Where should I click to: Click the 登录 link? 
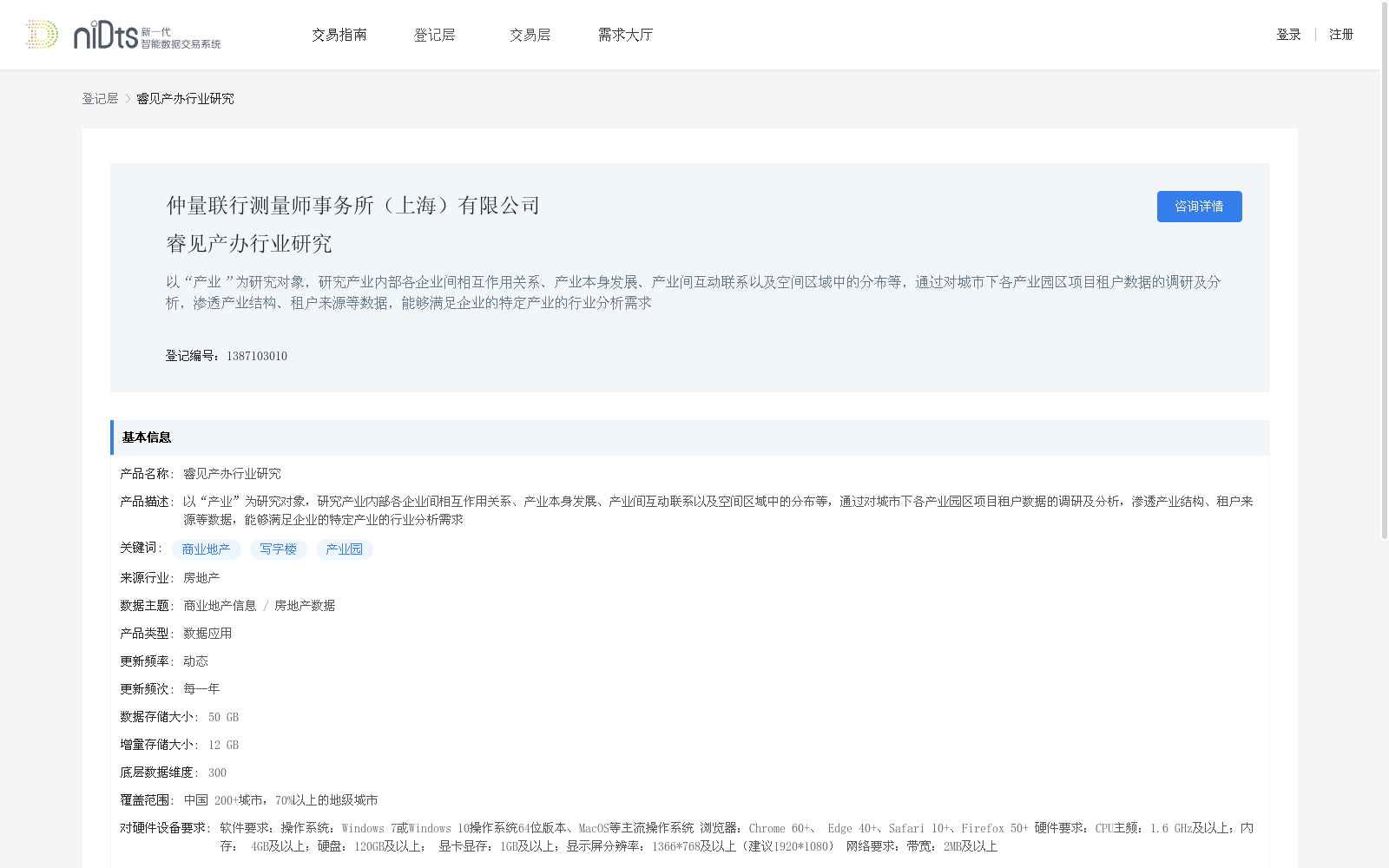click(1289, 35)
